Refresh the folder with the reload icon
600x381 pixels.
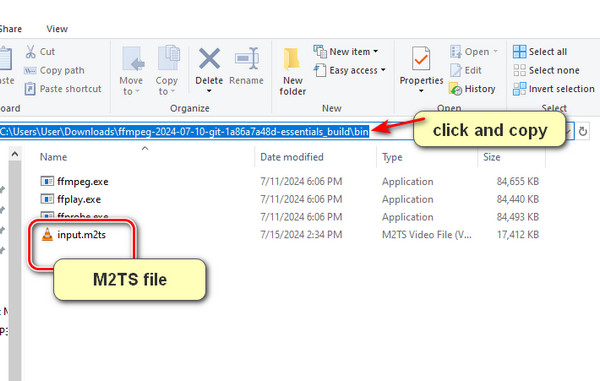pos(583,132)
